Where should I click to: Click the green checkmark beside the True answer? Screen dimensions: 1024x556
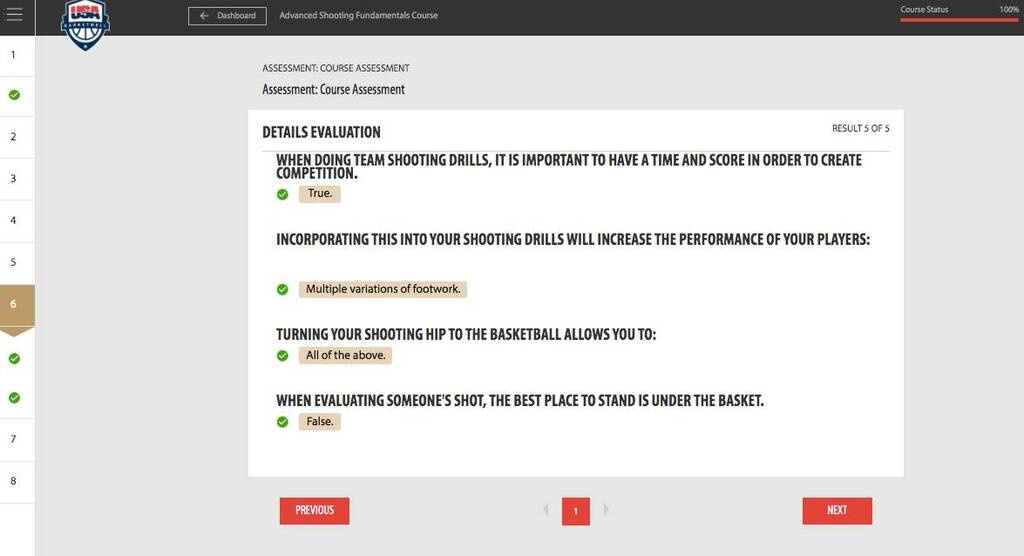pos(283,194)
